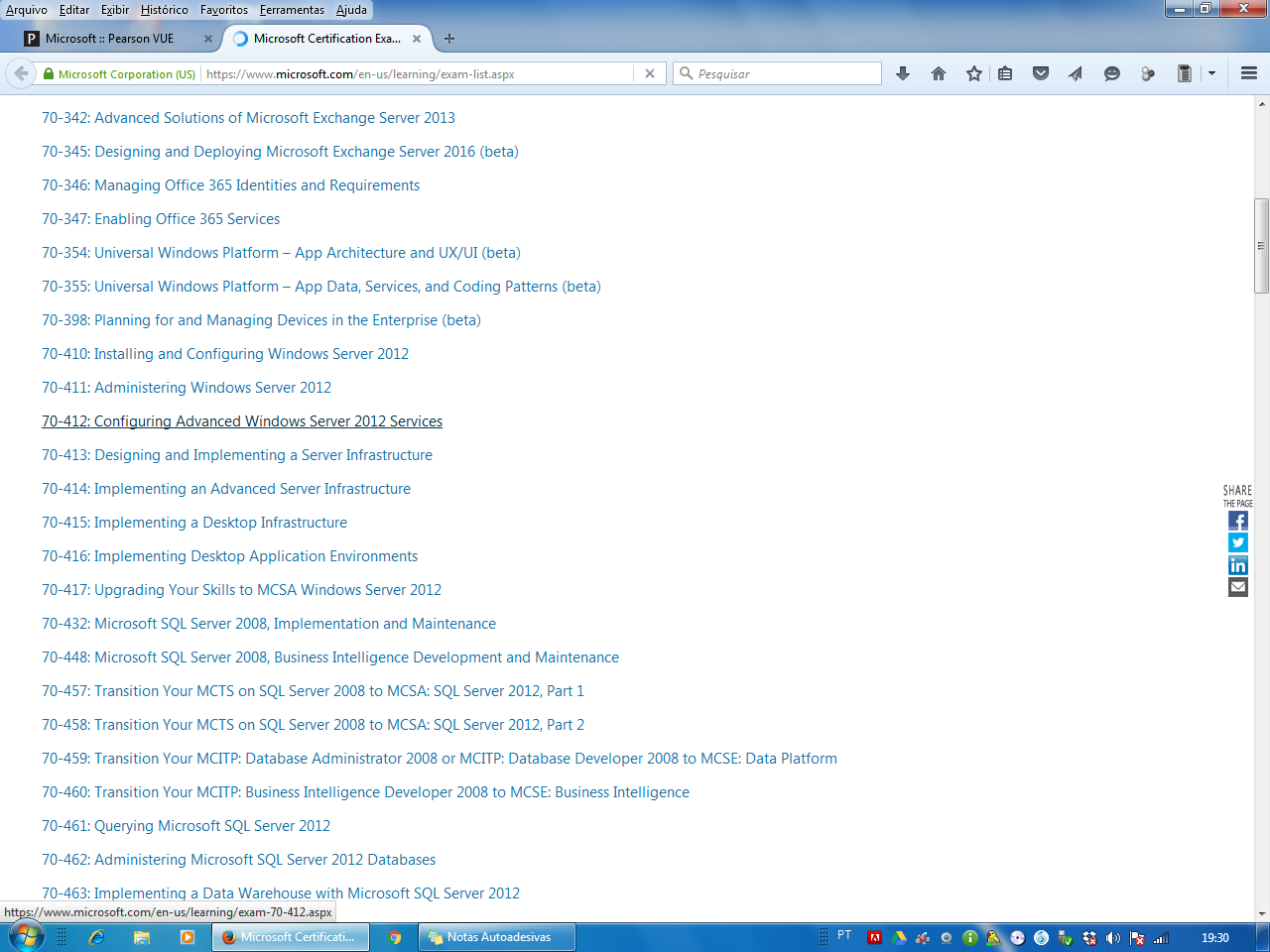Share the page on LinkedIn
The image size is (1270, 952).
pos(1238,565)
